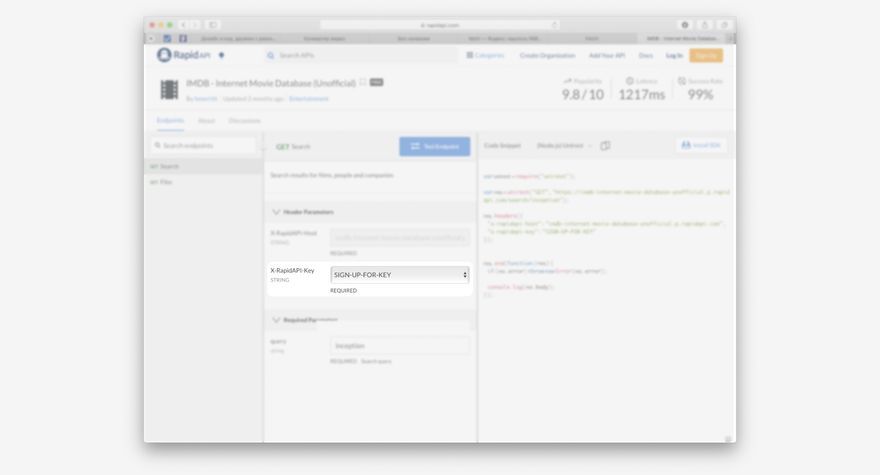The width and height of the screenshot is (880, 475).
Task: Open the Node.js code language dropdown
Action: (564, 145)
